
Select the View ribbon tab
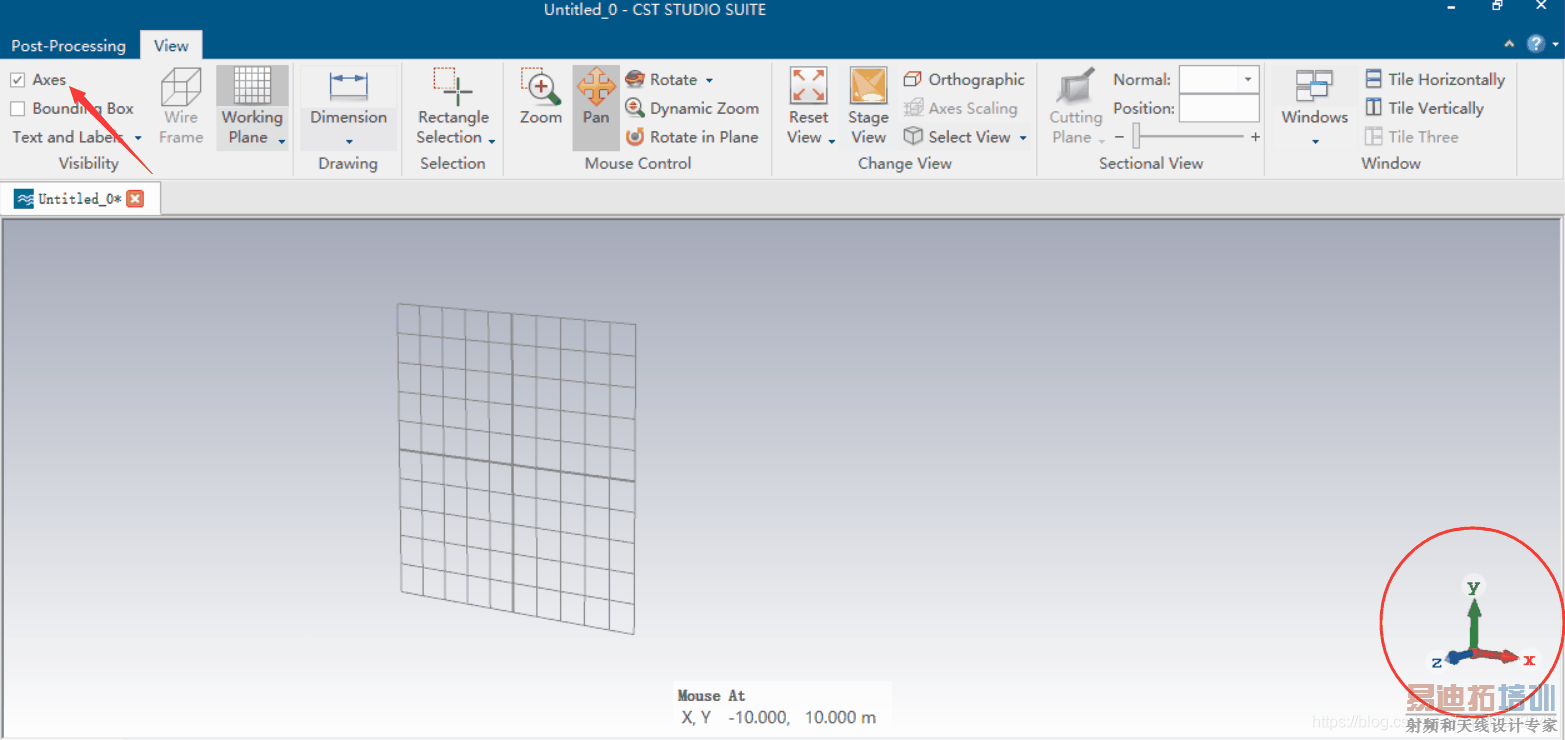171,46
